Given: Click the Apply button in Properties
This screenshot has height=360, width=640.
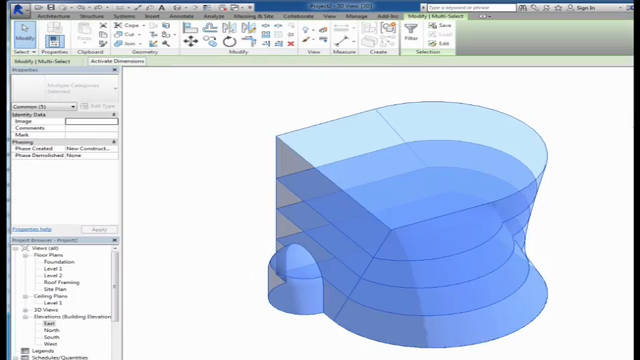Looking at the screenshot, I should pos(99,229).
